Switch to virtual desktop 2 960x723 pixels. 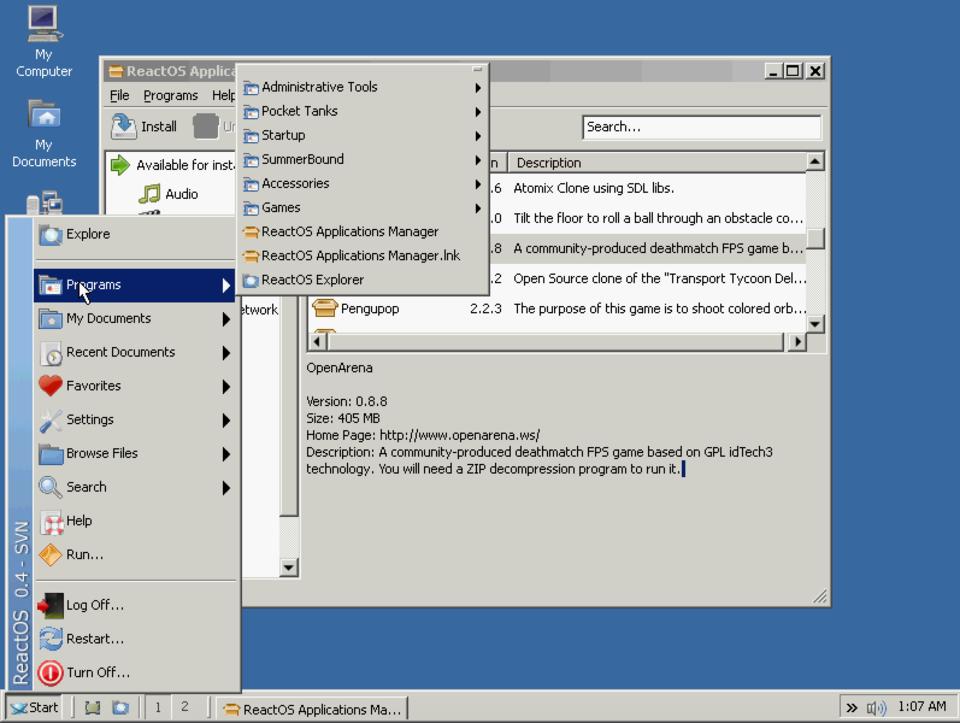(x=184, y=707)
